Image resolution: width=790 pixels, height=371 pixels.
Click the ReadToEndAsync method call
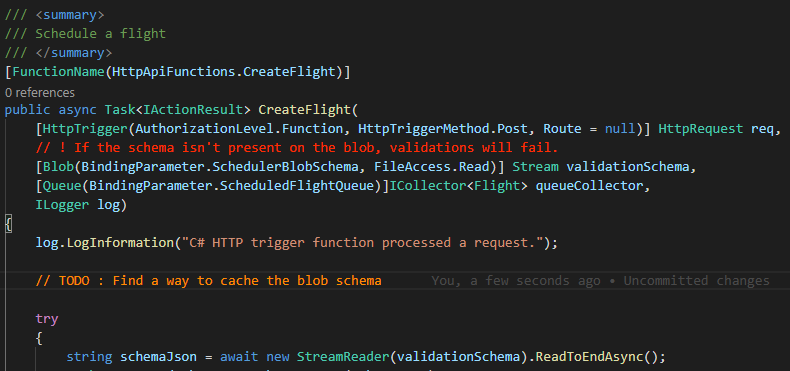pos(589,357)
